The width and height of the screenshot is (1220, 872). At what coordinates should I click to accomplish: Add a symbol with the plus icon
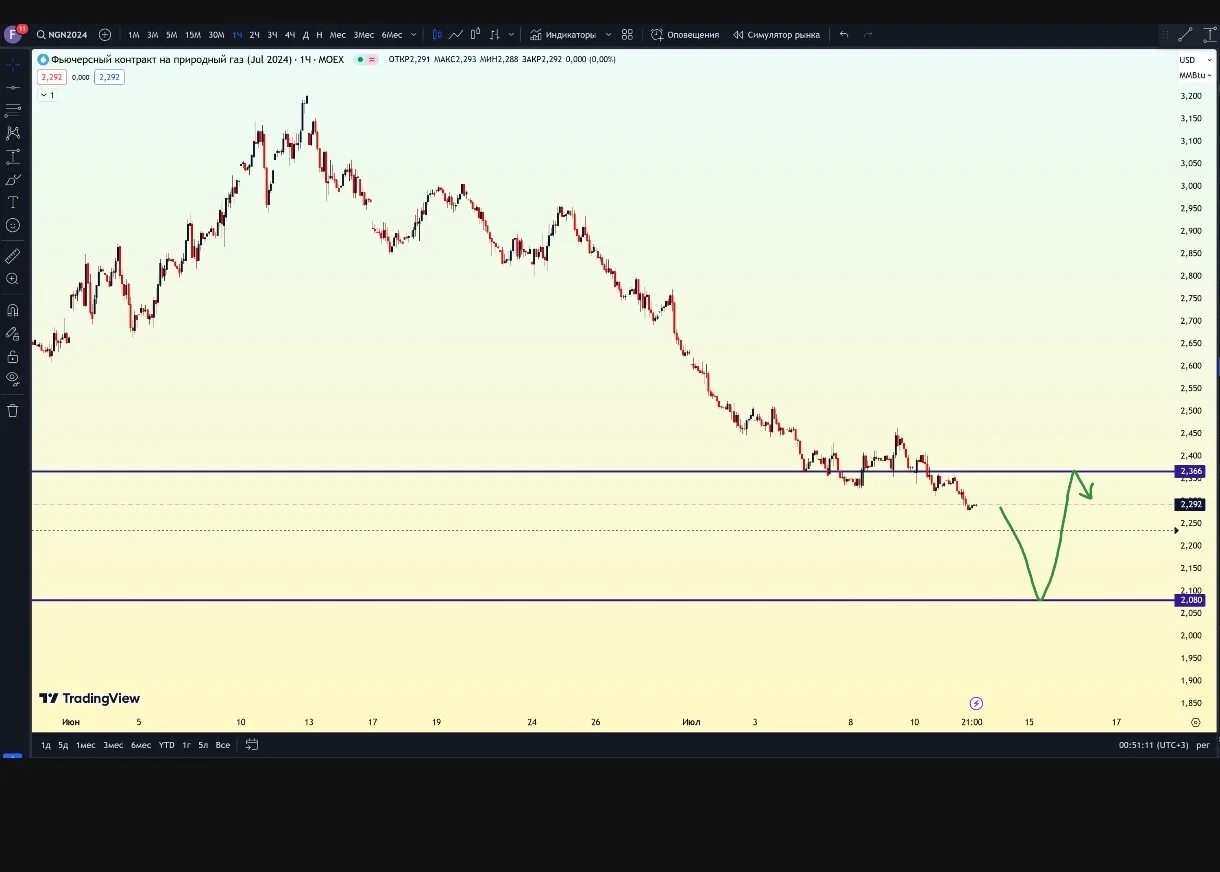pyautogui.click(x=105, y=35)
